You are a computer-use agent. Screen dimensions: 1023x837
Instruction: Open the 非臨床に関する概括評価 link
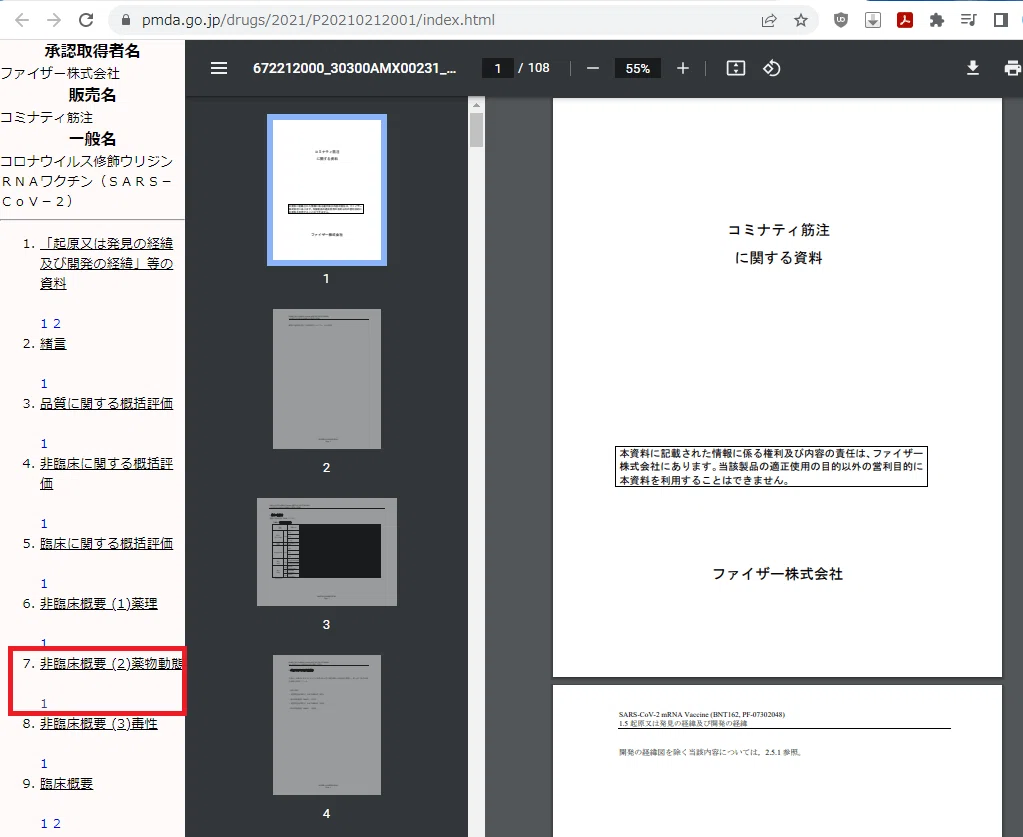pos(106,474)
